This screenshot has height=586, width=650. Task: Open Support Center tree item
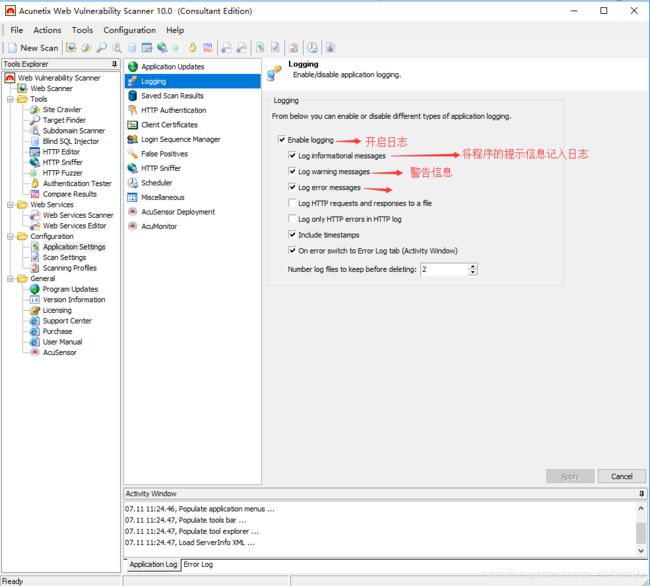pyautogui.click(x=67, y=321)
